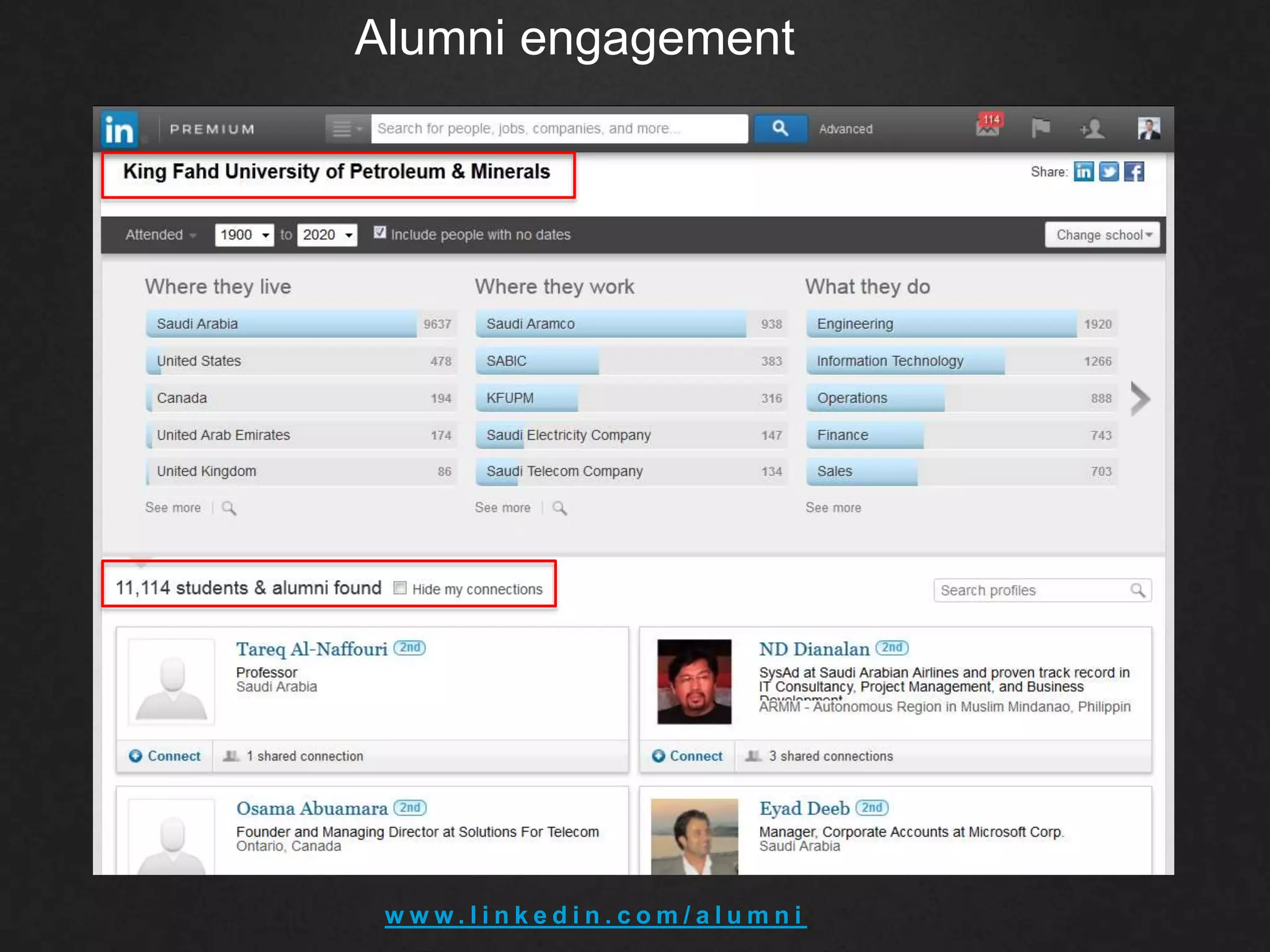The image size is (1270, 952).
Task: Open ND Dianalan profile name link
Action: coord(814,649)
